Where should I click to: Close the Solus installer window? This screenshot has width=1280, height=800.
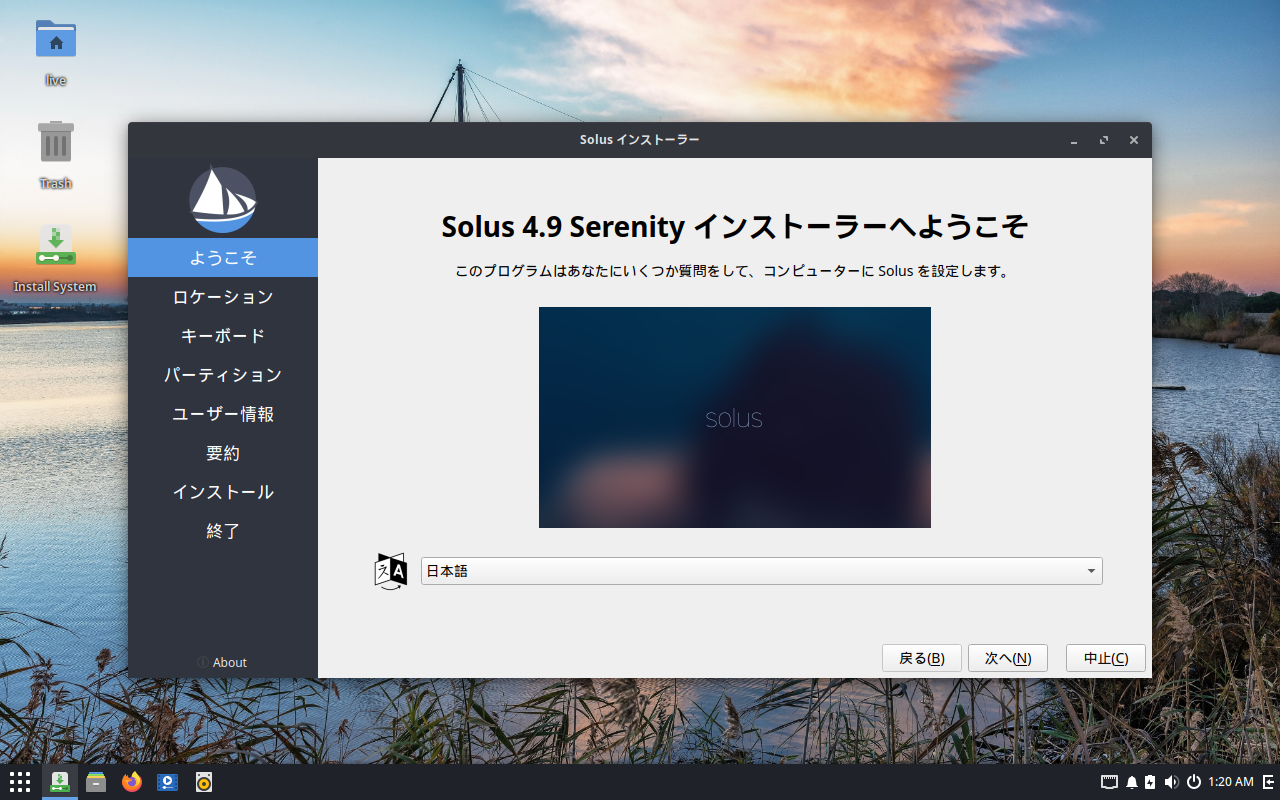[1134, 141]
